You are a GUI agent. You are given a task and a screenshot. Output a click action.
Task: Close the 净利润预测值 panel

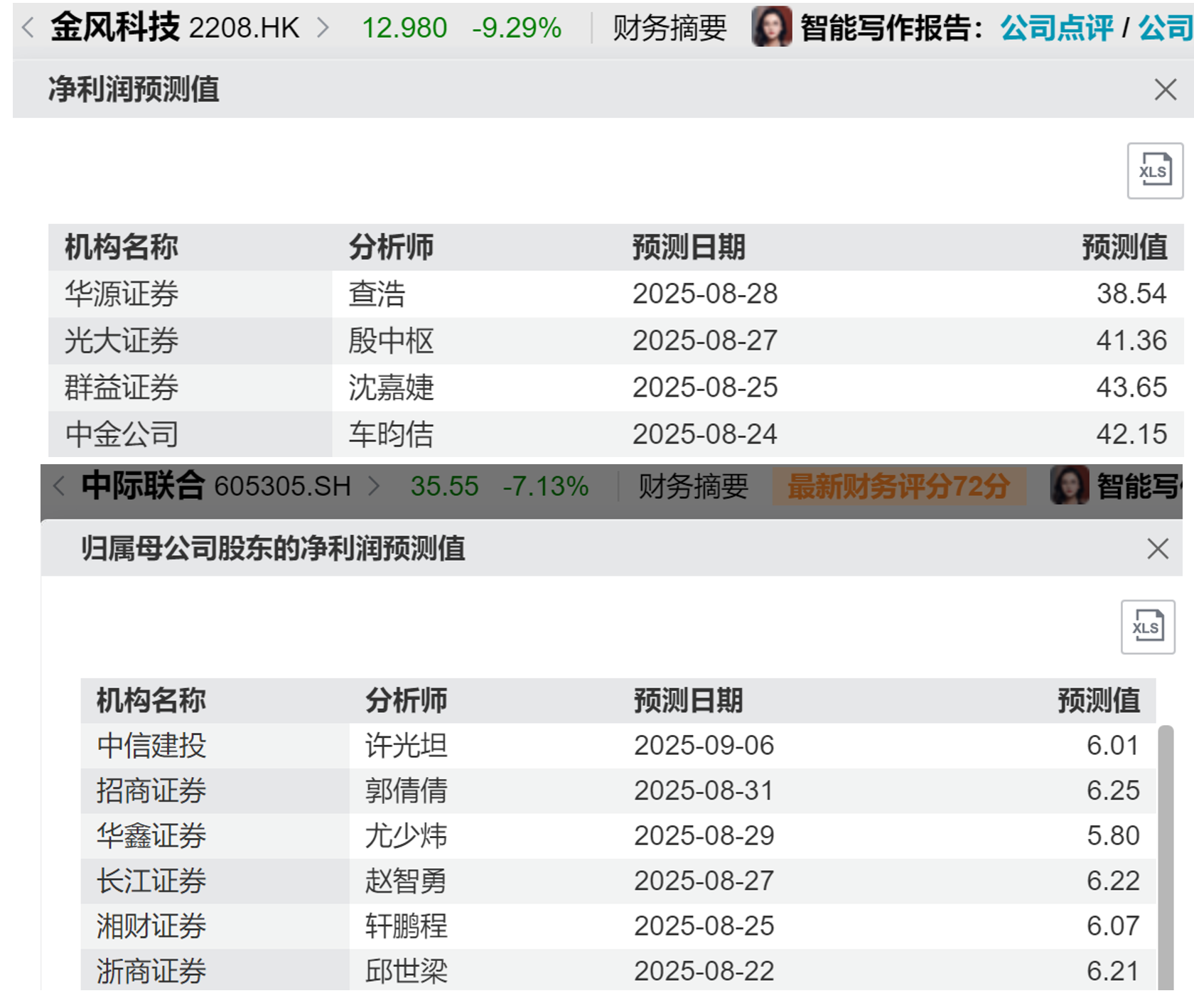pyautogui.click(x=1166, y=90)
